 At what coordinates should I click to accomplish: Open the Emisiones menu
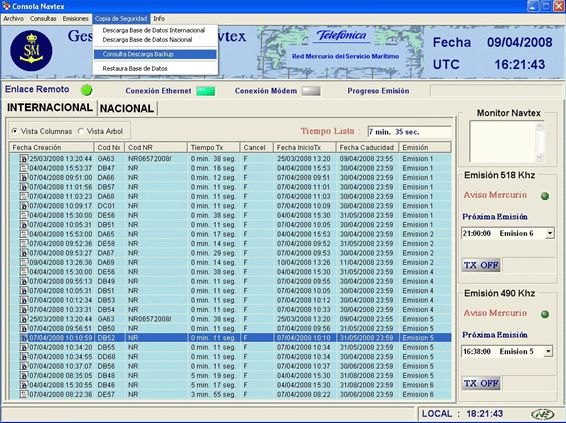tap(75, 18)
